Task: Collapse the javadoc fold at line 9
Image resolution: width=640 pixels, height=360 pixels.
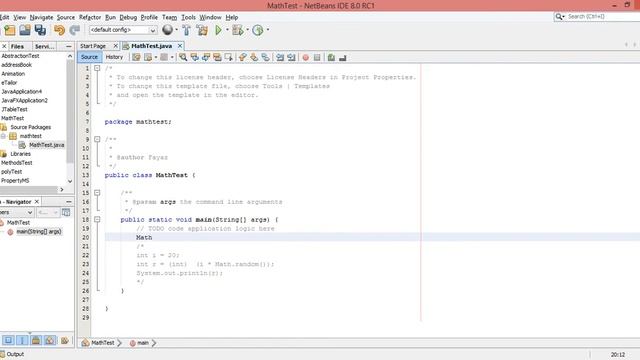Action: pos(97,139)
